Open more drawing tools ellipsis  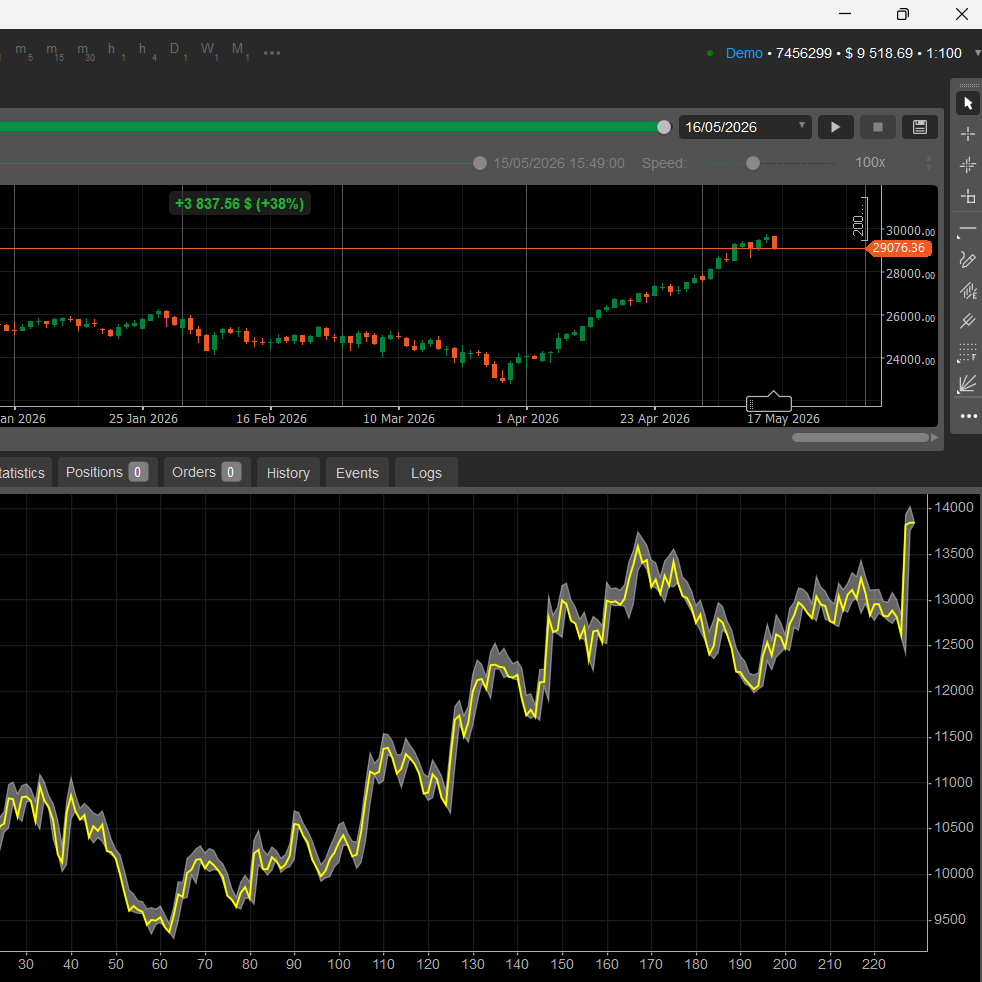click(968, 416)
